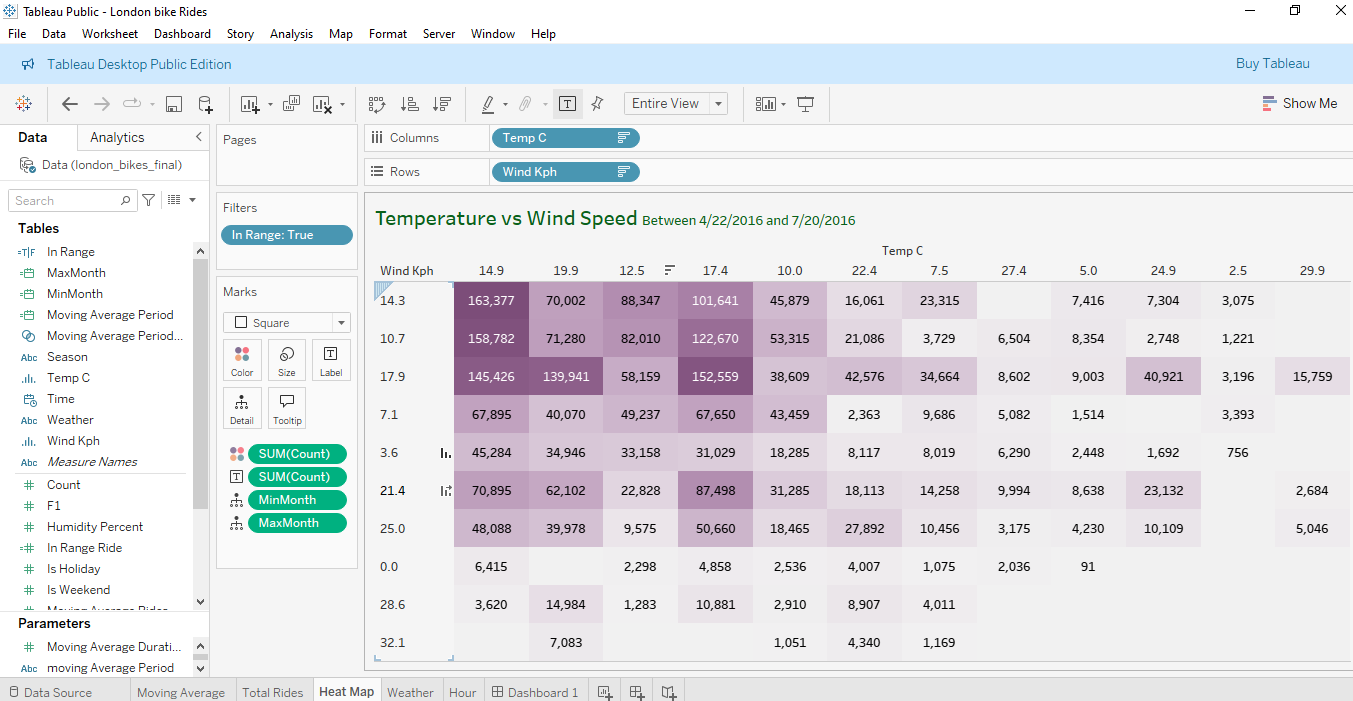Click the Save icon in toolbar
The image size is (1353, 701).
pyautogui.click(x=173, y=104)
